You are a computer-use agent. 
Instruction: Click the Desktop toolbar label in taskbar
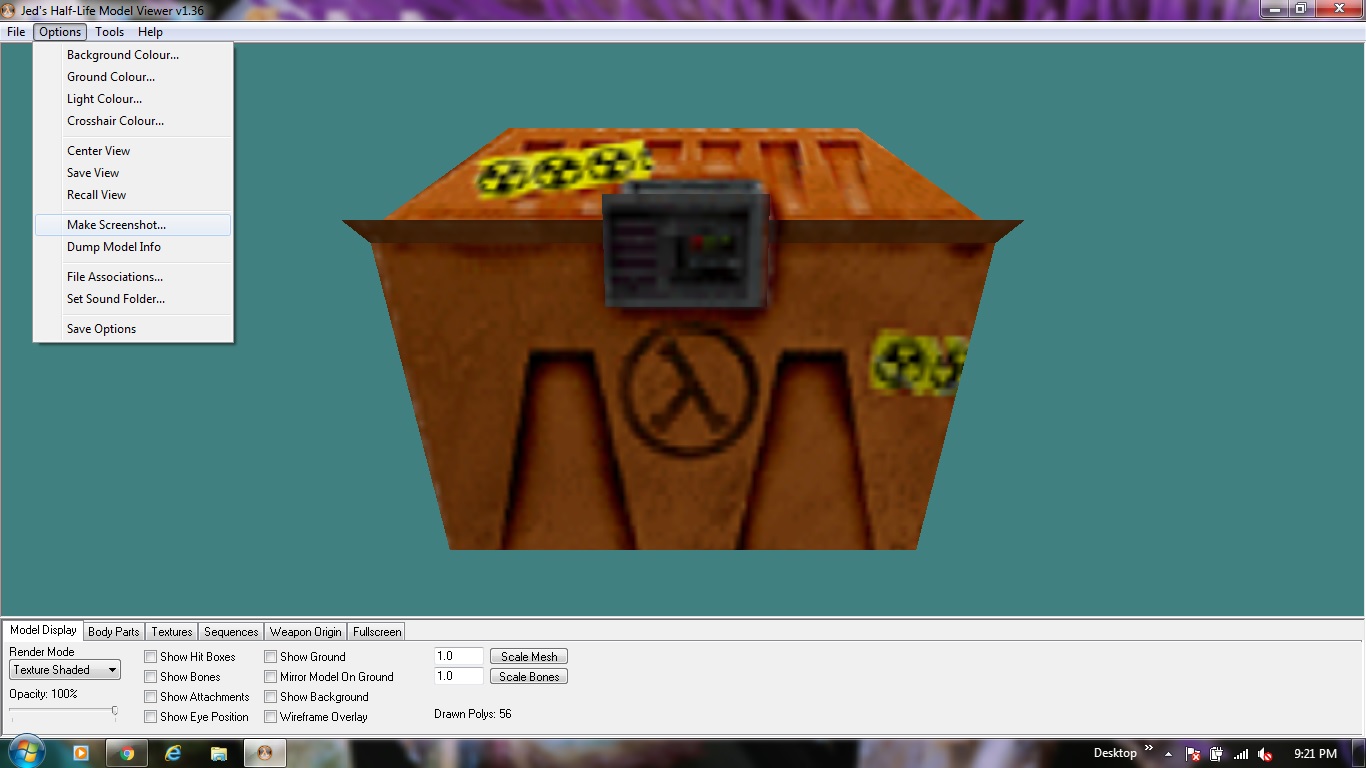click(1115, 753)
